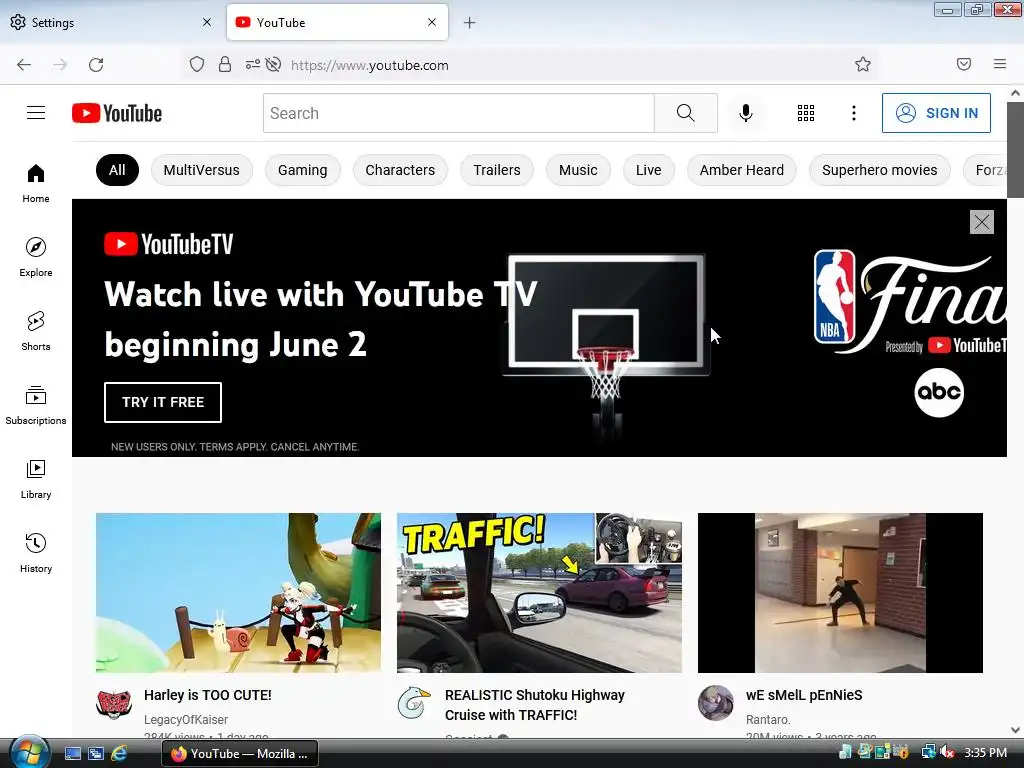Open YouTube settings three-dot menu
Viewport: 1024px width, 768px height.
pos(854,113)
